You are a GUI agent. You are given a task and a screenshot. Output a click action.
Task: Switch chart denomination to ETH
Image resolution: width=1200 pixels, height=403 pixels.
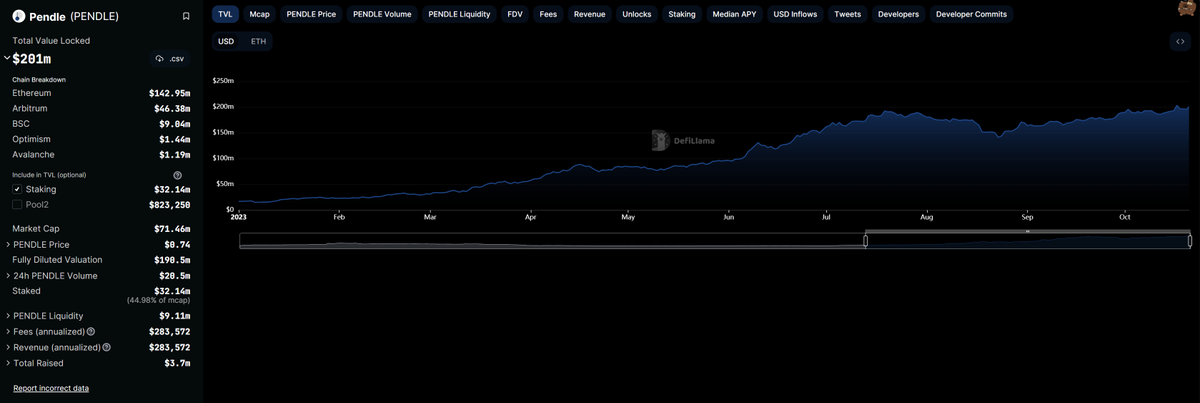pyautogui.click(x=258, y=41)
